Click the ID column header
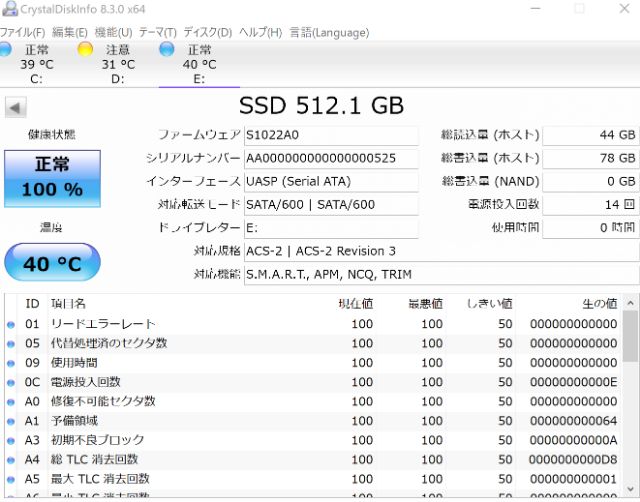640x502 pixels. 32,304
